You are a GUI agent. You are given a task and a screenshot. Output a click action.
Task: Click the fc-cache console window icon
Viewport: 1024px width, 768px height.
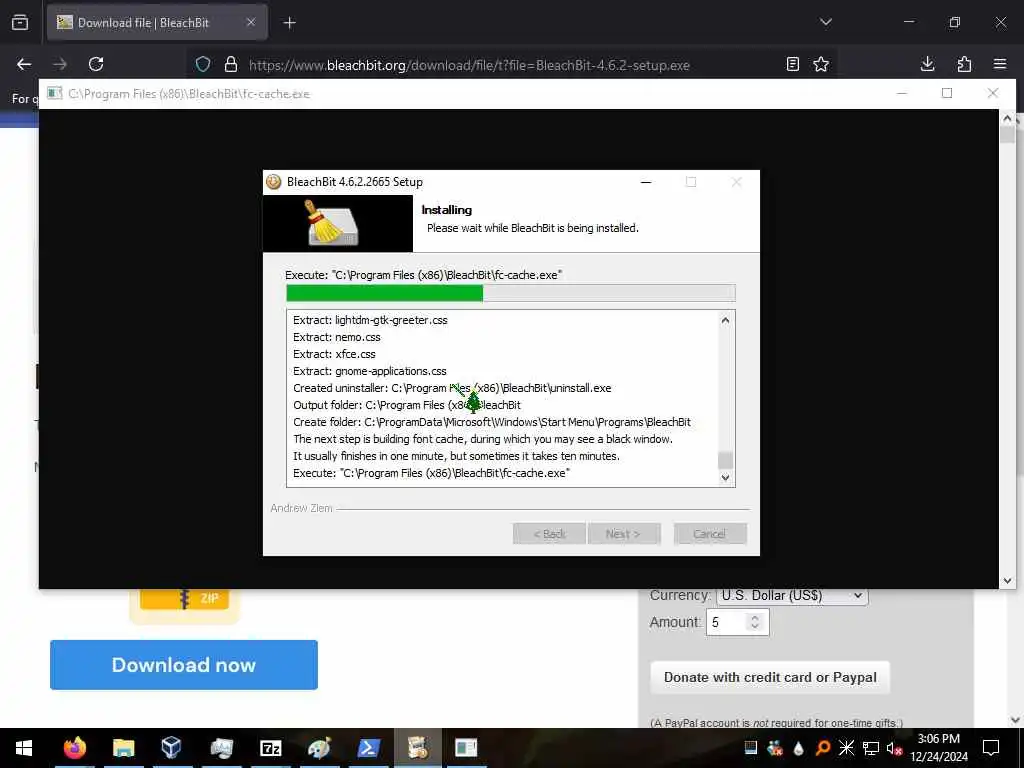click(55, 93)
